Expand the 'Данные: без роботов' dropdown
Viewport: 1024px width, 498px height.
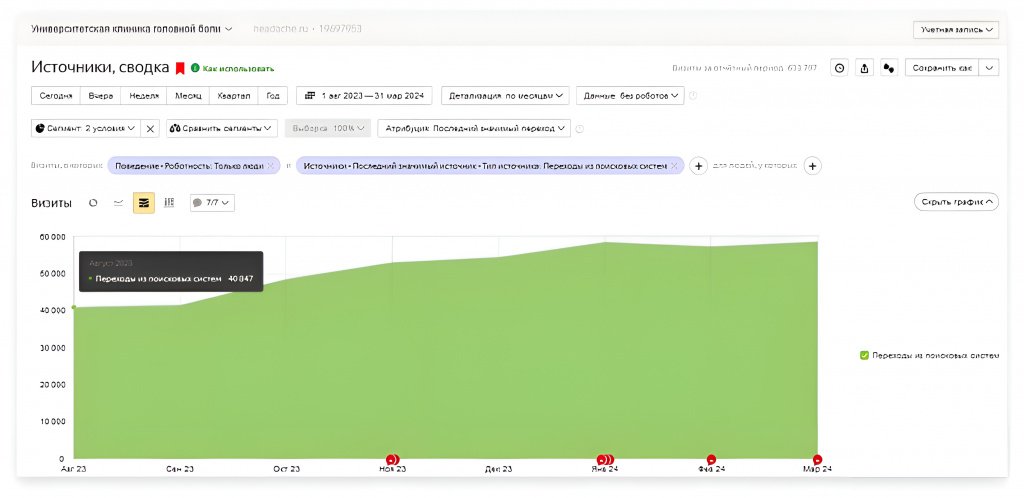tap(631, 96)
